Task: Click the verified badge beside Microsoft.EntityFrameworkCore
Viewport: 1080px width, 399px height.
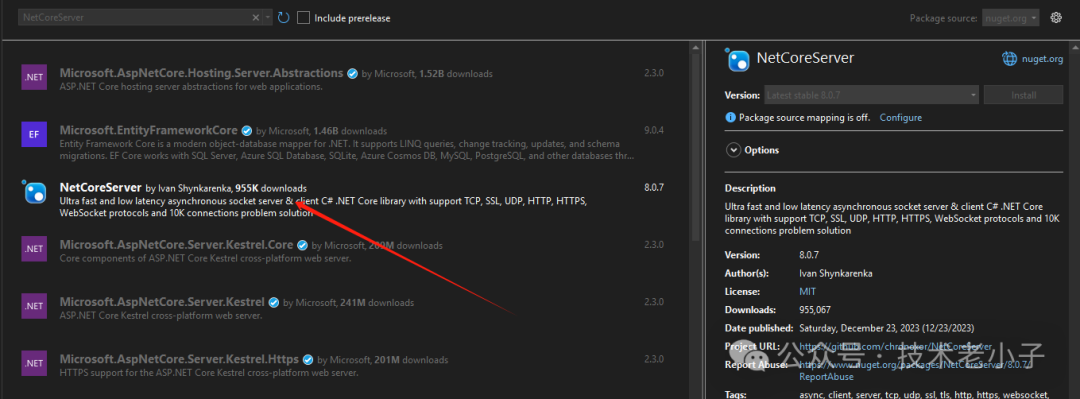Action: (x=247, y=130)
